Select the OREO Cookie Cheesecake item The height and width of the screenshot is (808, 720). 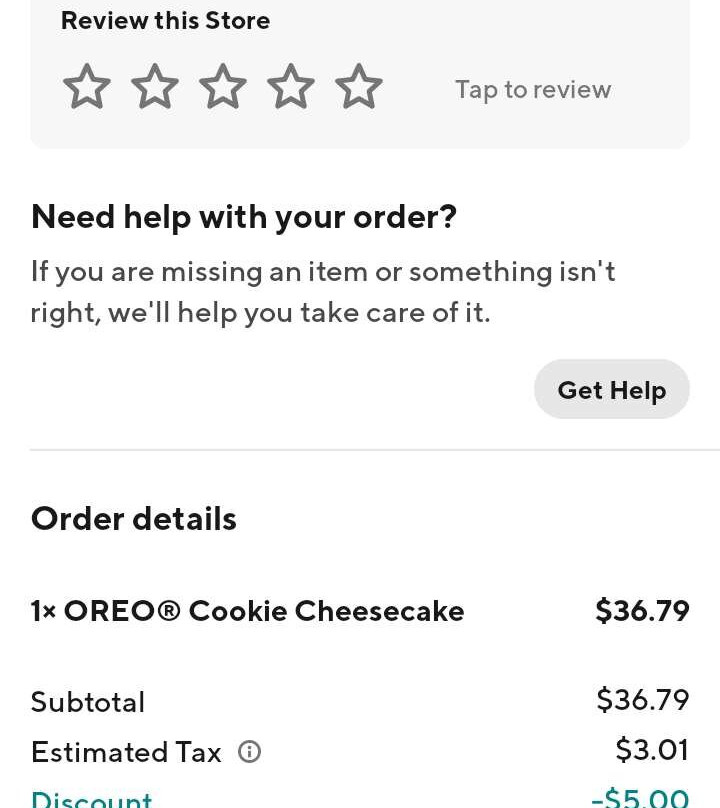[x=247, y=611]
